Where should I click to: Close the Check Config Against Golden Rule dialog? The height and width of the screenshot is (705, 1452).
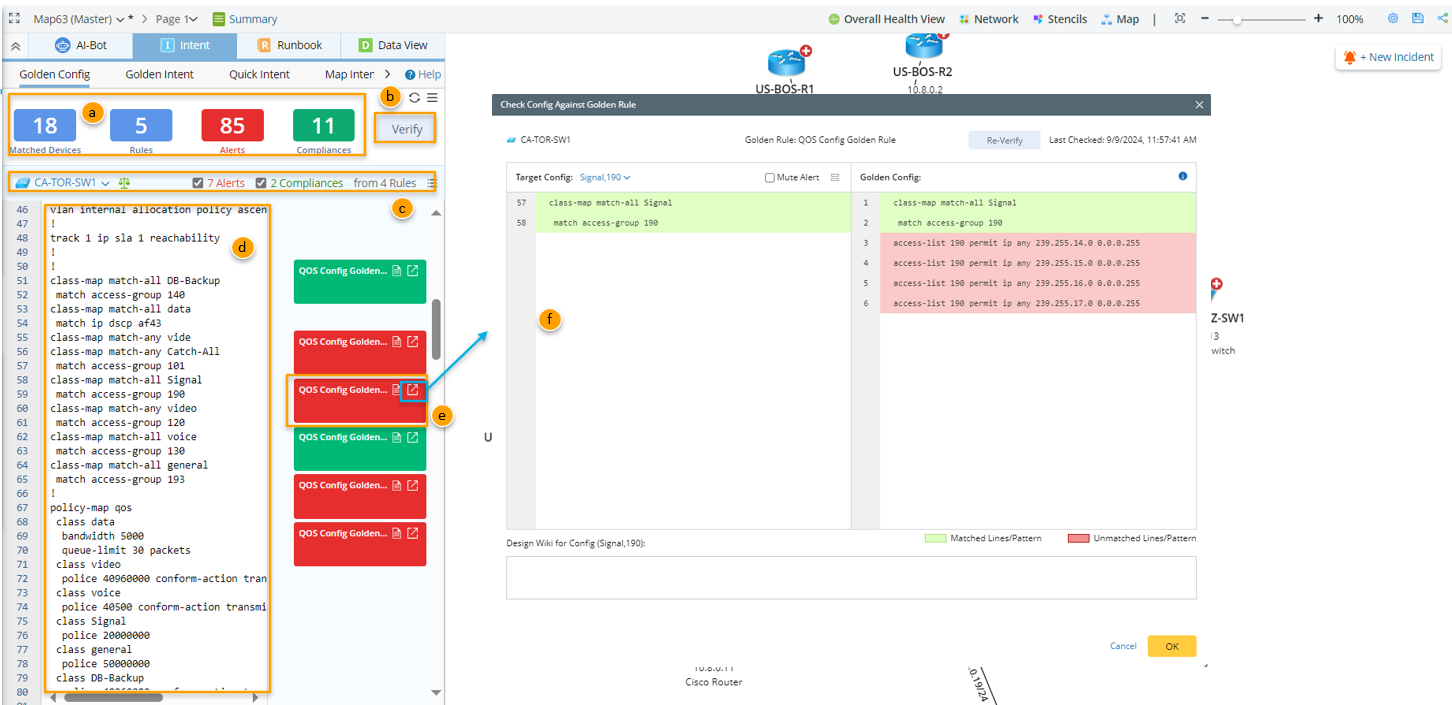point(1200,104)
